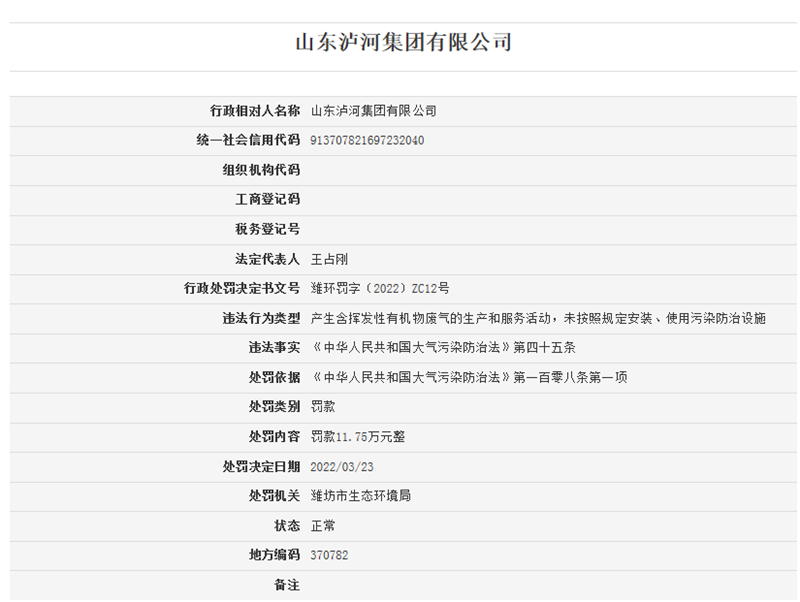The width and height of the screenshot is (800, 602).
Task: Select the label 行政相对人名称
Action: (255, 111)
